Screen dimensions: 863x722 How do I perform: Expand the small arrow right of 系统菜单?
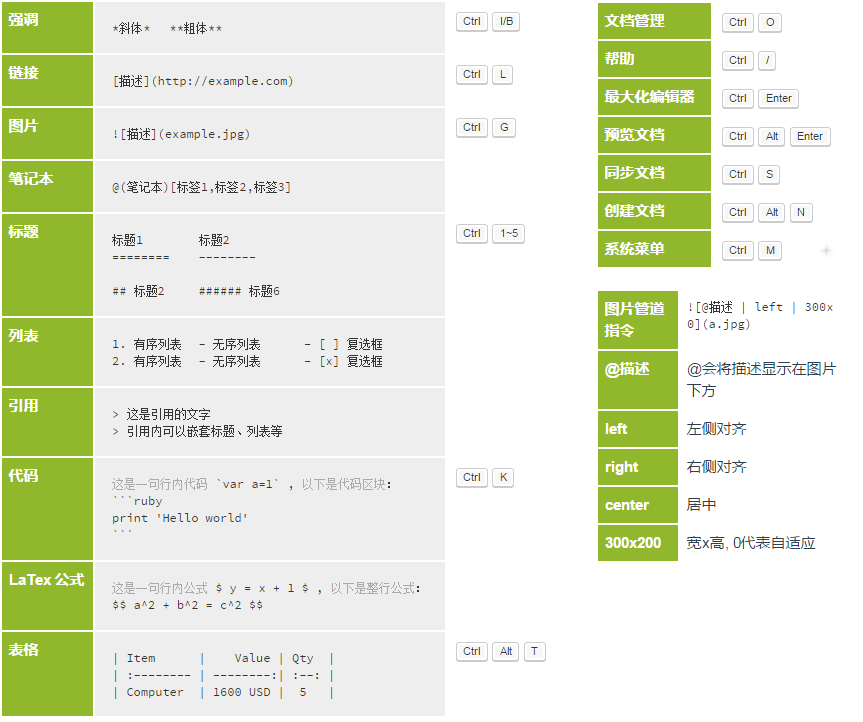pyautogui.click(x=826, y=250)
